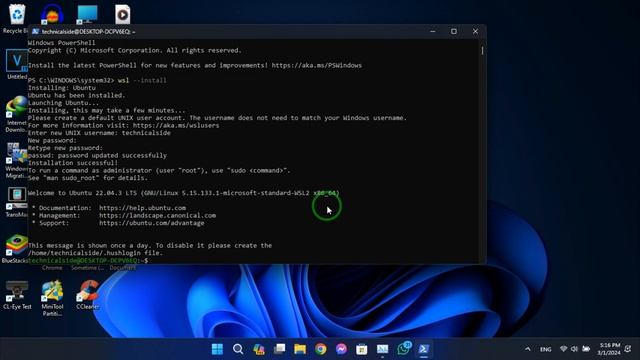Open Messenger from the taskbar
The image size is (640, 360).
point(341,349)
